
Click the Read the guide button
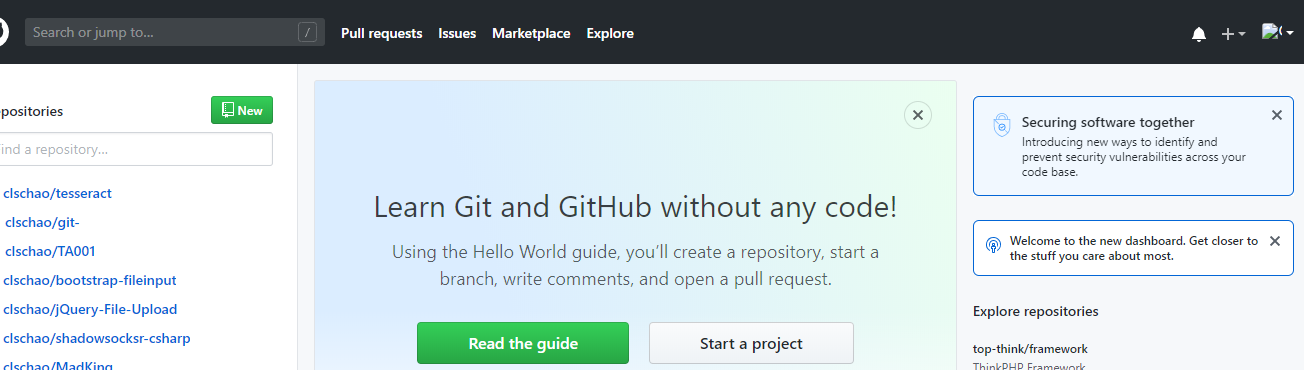tap(523, 343)
